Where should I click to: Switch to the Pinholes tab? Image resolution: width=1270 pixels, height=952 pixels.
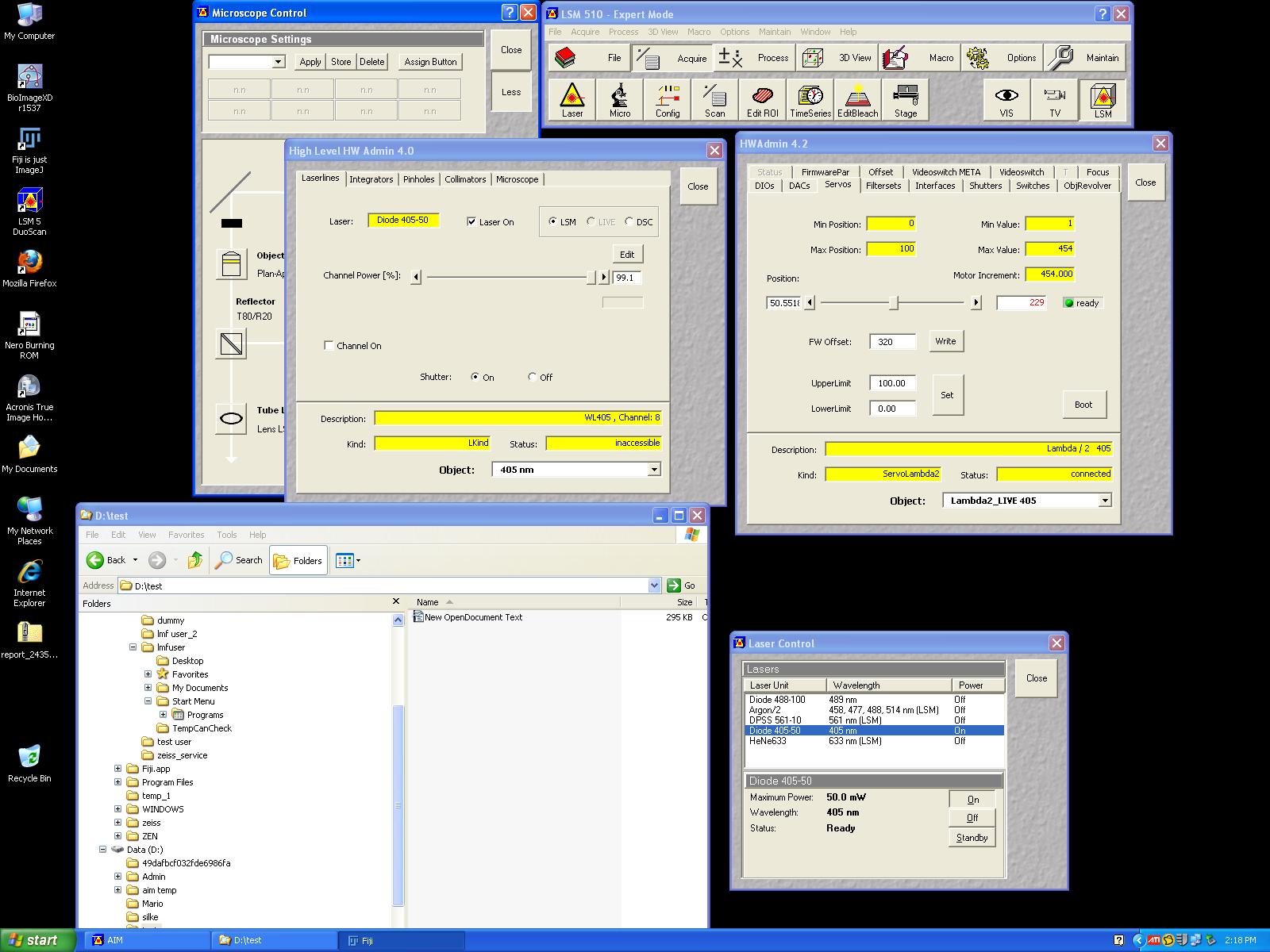point(418,179)
